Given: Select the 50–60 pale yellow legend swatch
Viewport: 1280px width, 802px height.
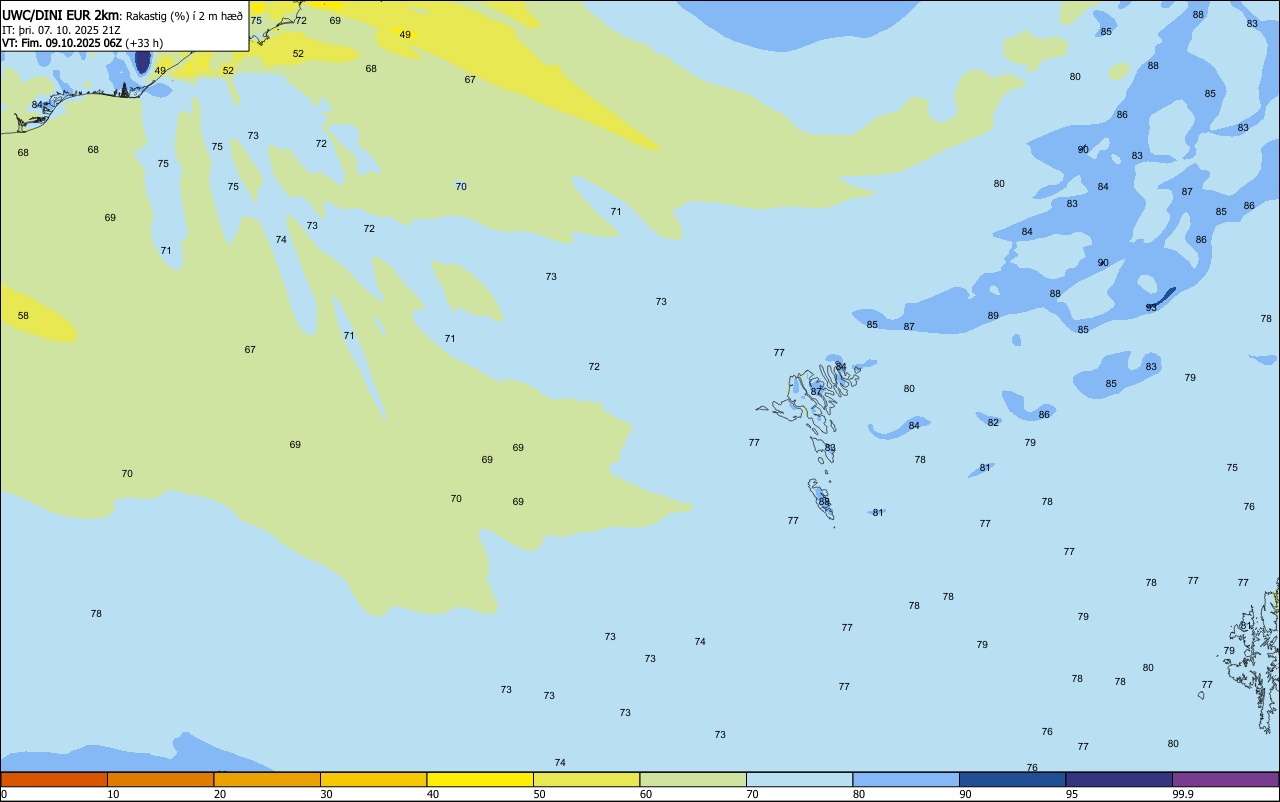Looking at the screenshot, I should pos(586,779).
